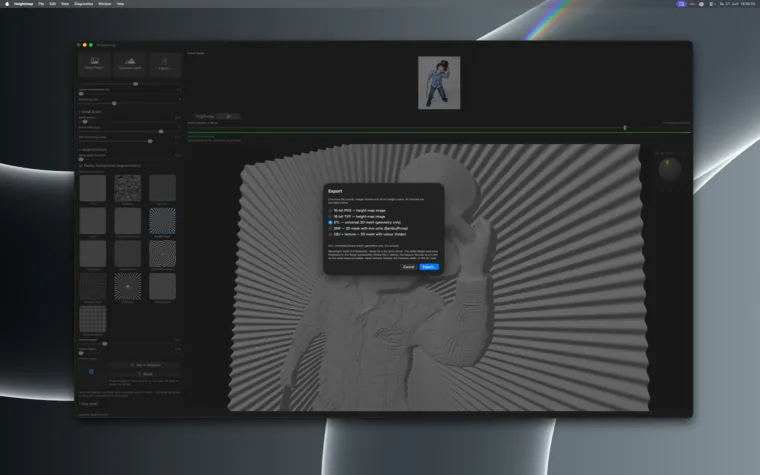Click the light direction sphere in the preview

click(670, 169)
